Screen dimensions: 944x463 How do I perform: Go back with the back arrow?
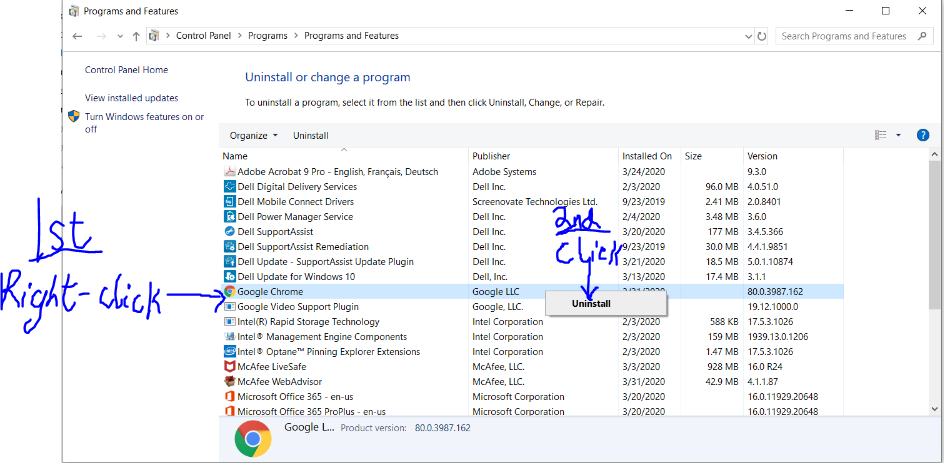77,36
